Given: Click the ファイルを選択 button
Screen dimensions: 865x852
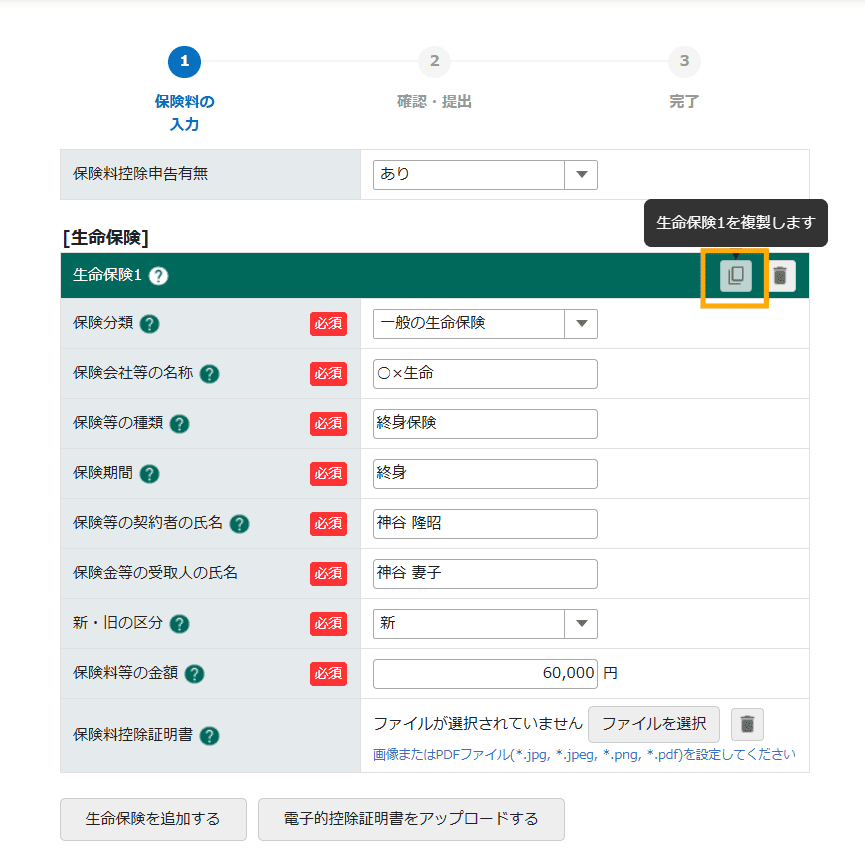Looking at the screenshot, I should (x=654, y=724).
